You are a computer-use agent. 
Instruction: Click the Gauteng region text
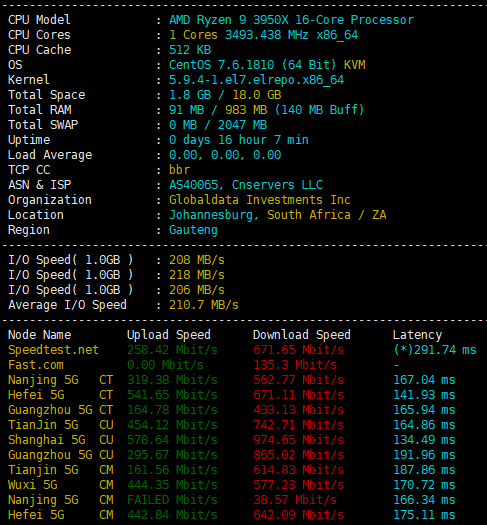click(x=193, y=230)
